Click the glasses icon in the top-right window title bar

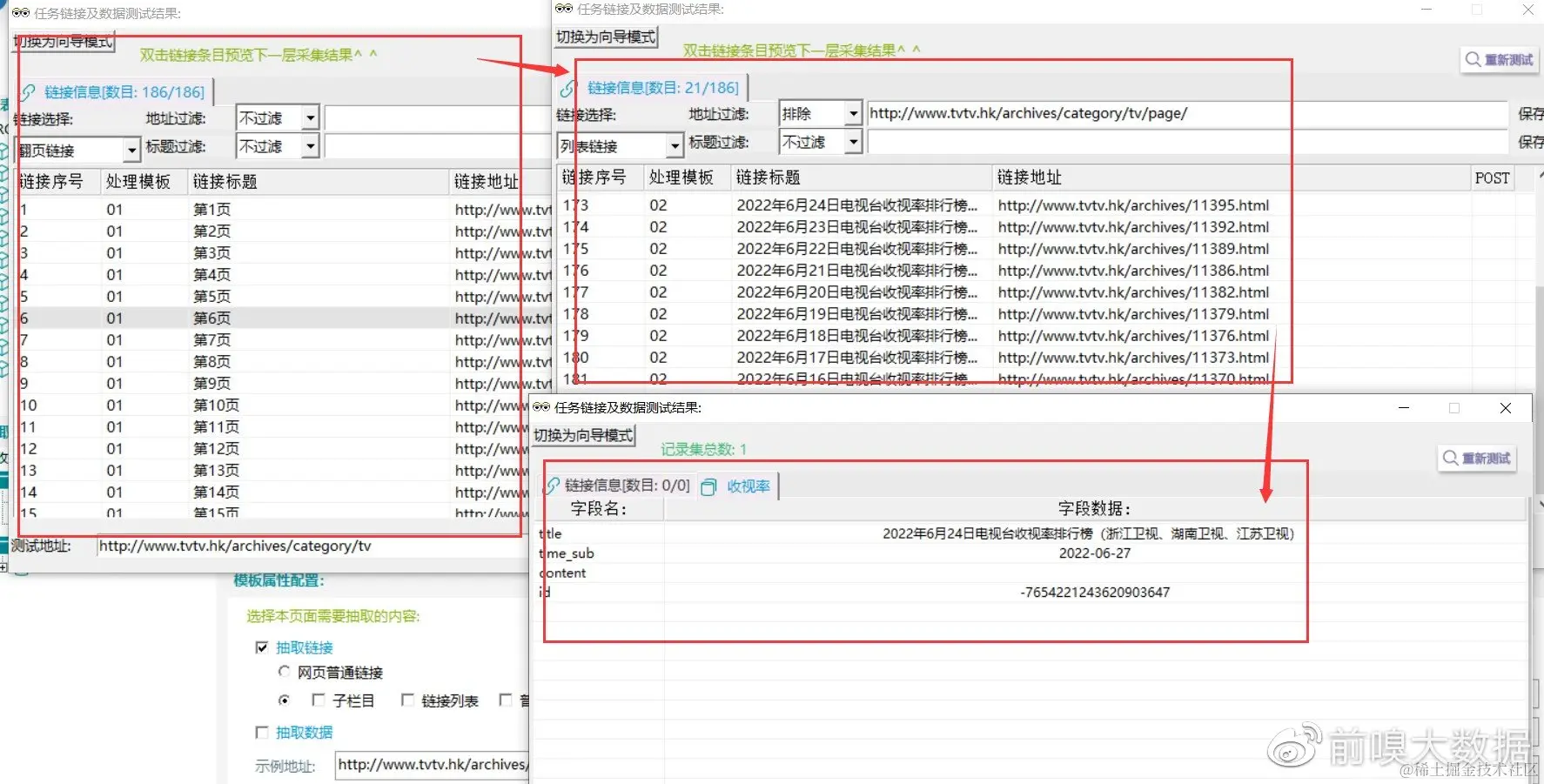[564, 9]
